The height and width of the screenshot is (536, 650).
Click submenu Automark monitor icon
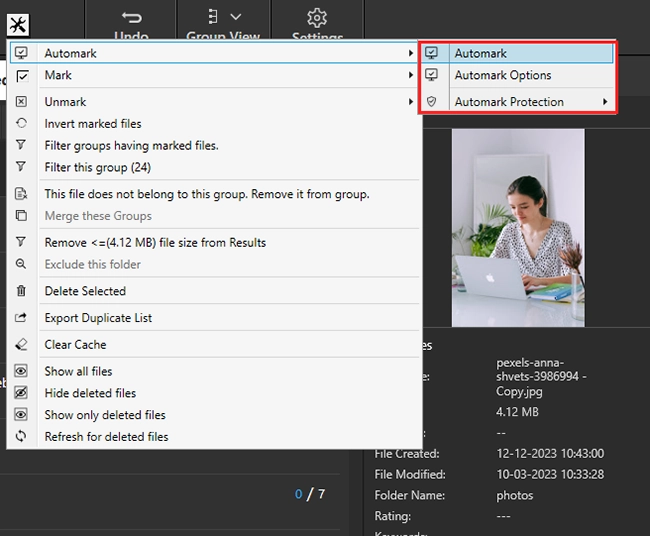pos(432,53)
